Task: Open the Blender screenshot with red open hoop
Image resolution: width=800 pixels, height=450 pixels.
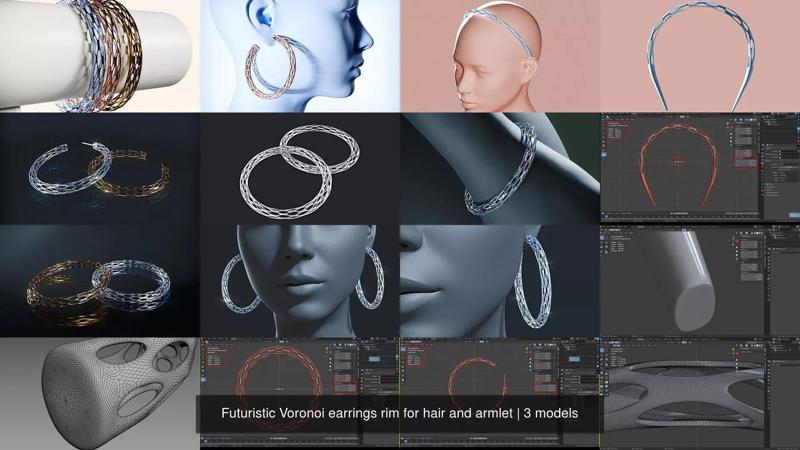Action: [500, 394]
